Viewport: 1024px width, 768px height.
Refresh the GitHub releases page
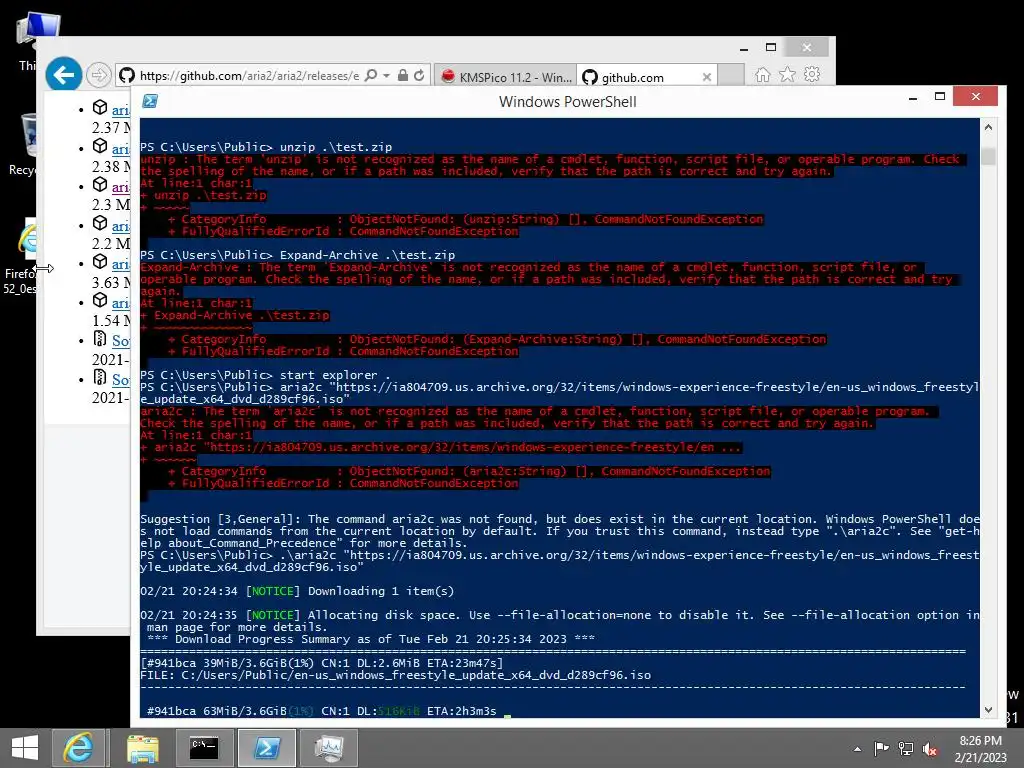(419, 76)
